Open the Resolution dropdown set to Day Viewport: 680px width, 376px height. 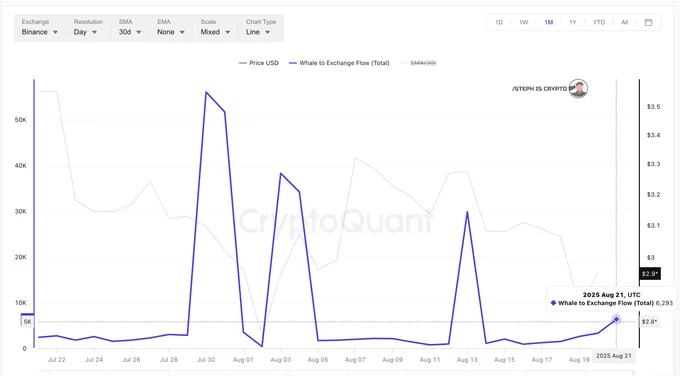click(85, 32)
